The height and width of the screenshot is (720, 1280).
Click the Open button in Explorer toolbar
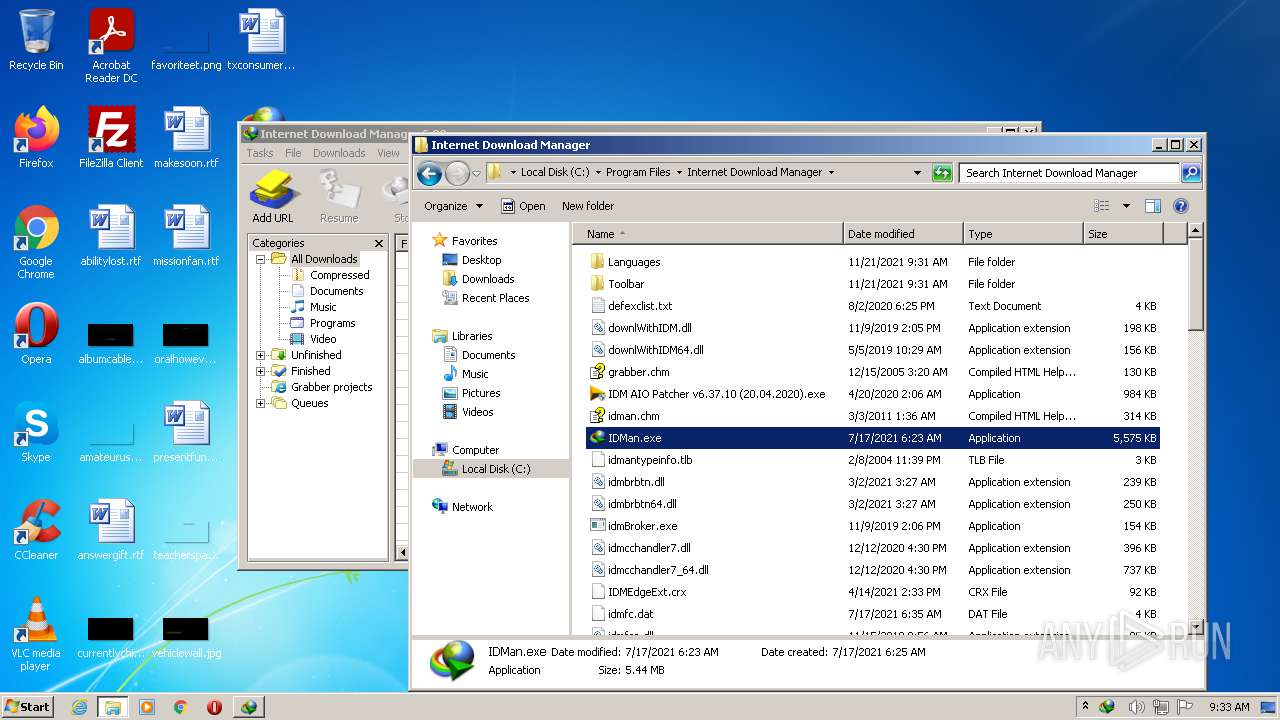point(523,206)
